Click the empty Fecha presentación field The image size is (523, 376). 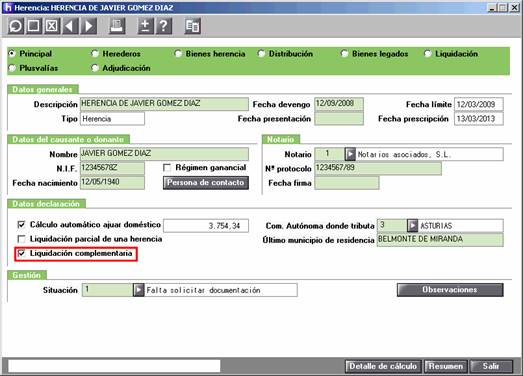pyautogui.click(x=339, y=119)
